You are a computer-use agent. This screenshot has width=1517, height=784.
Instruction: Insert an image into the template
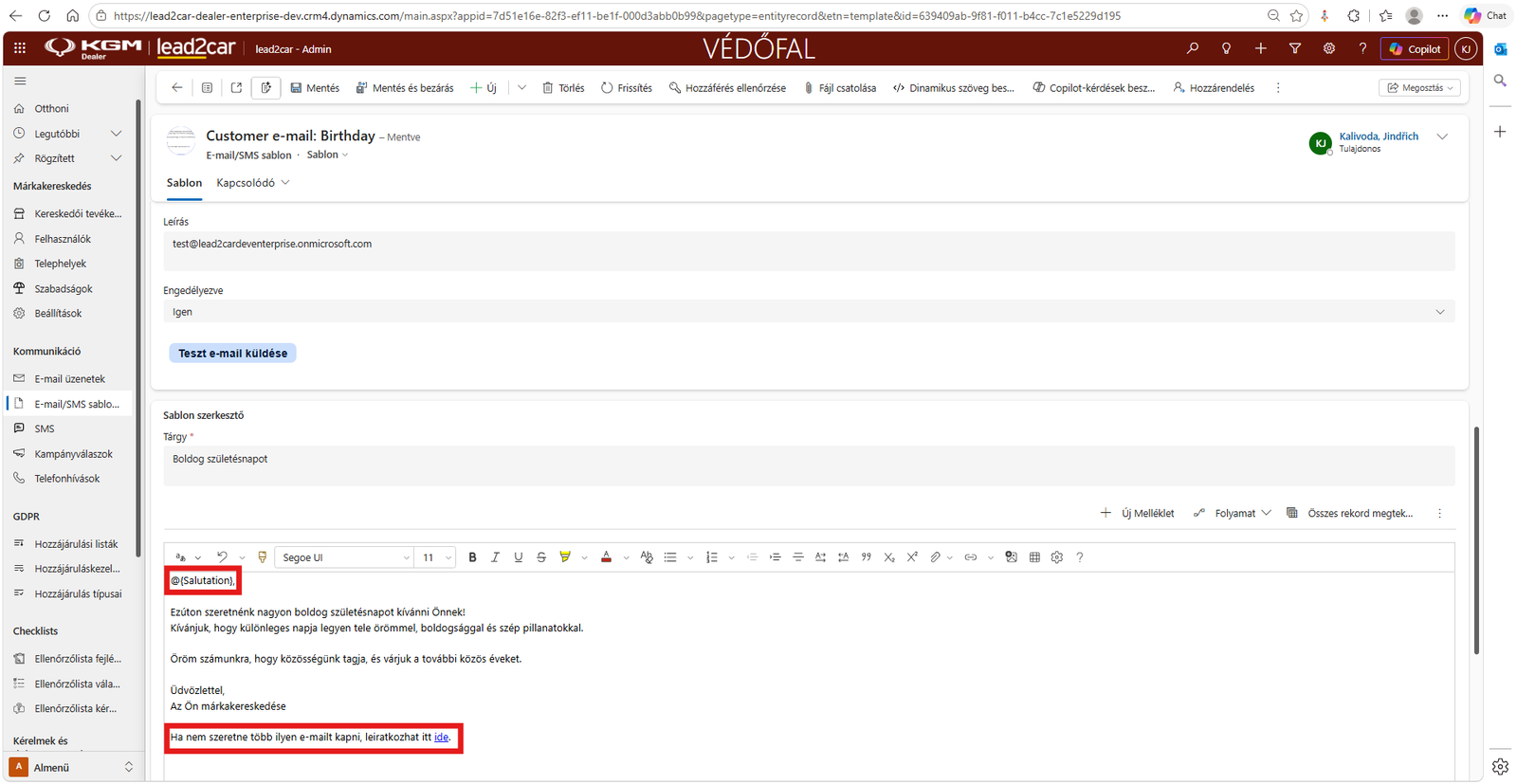point(1011,557)
